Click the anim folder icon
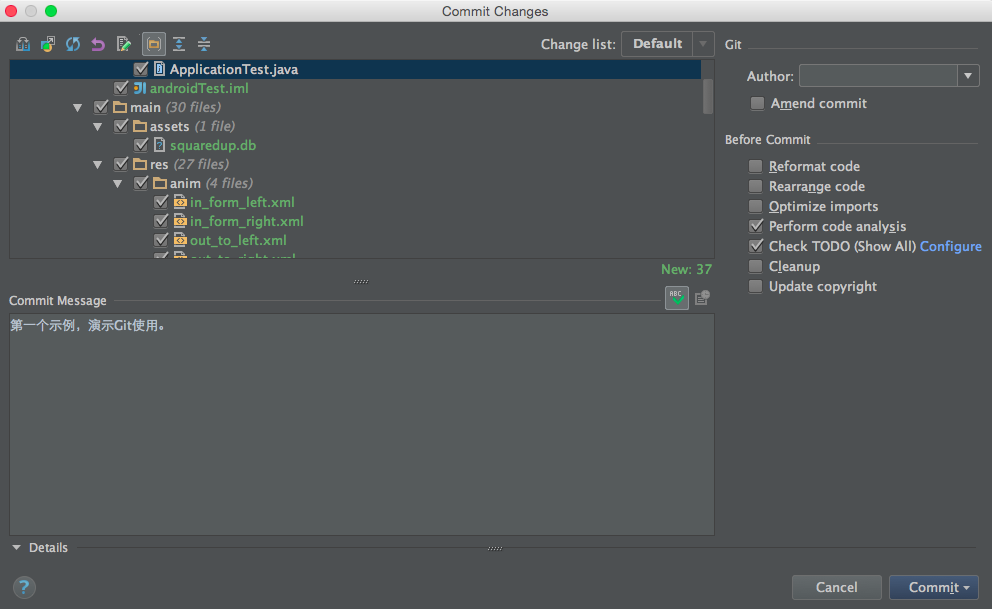 pyautogui.click(x=160, y=183)
